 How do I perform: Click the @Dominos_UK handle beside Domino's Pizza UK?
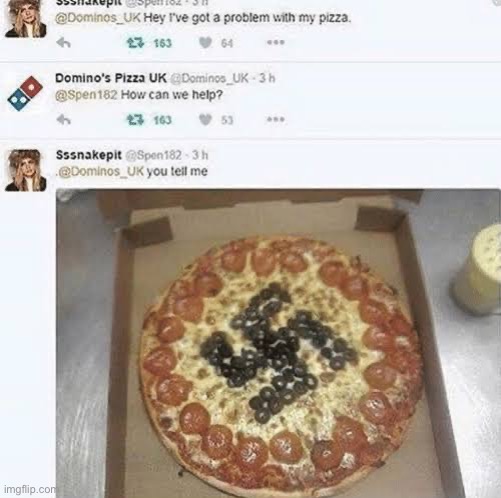(x=209, y=78)
